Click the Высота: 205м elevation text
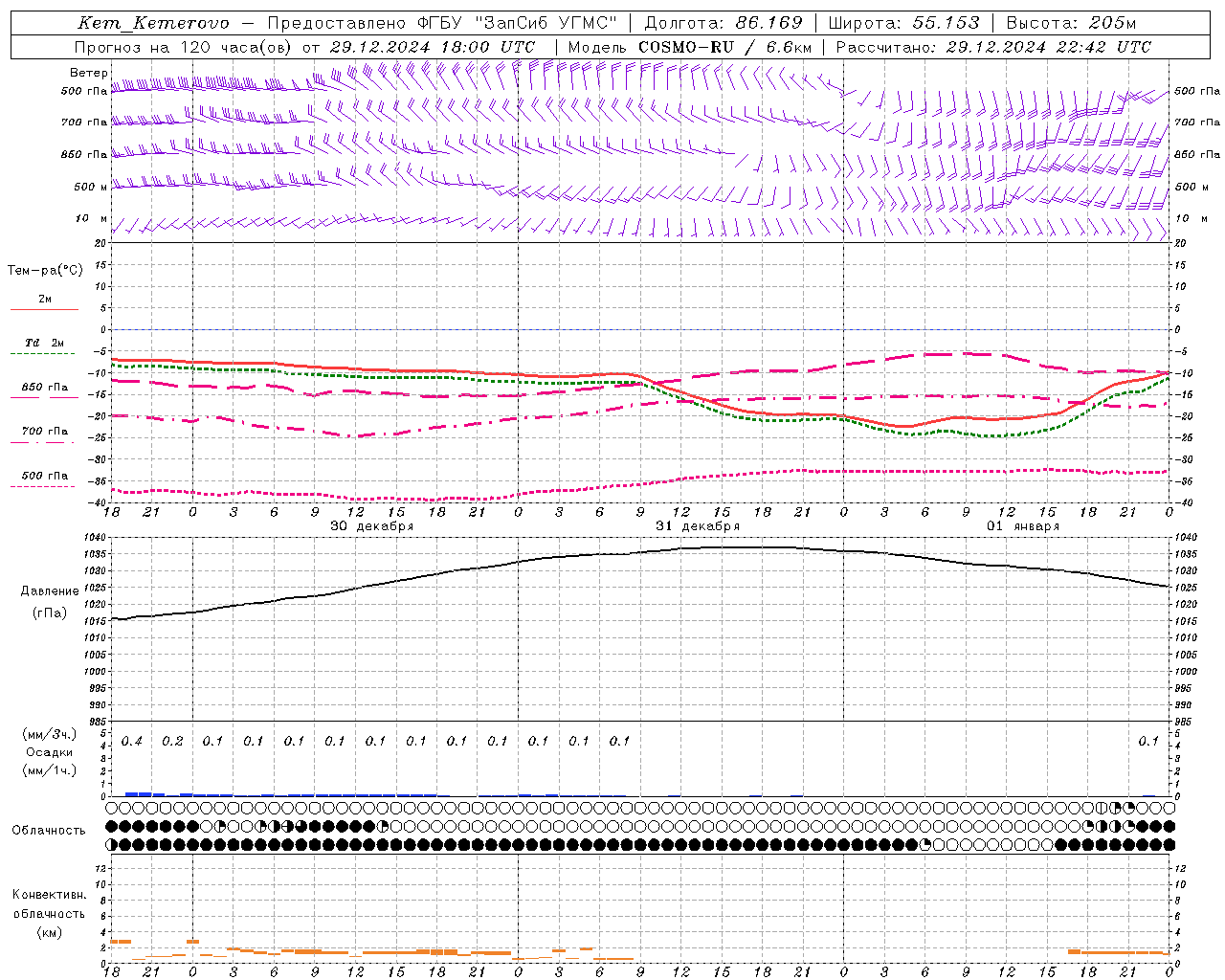Screen dimensions: 1225x980 click(1071, 23)
